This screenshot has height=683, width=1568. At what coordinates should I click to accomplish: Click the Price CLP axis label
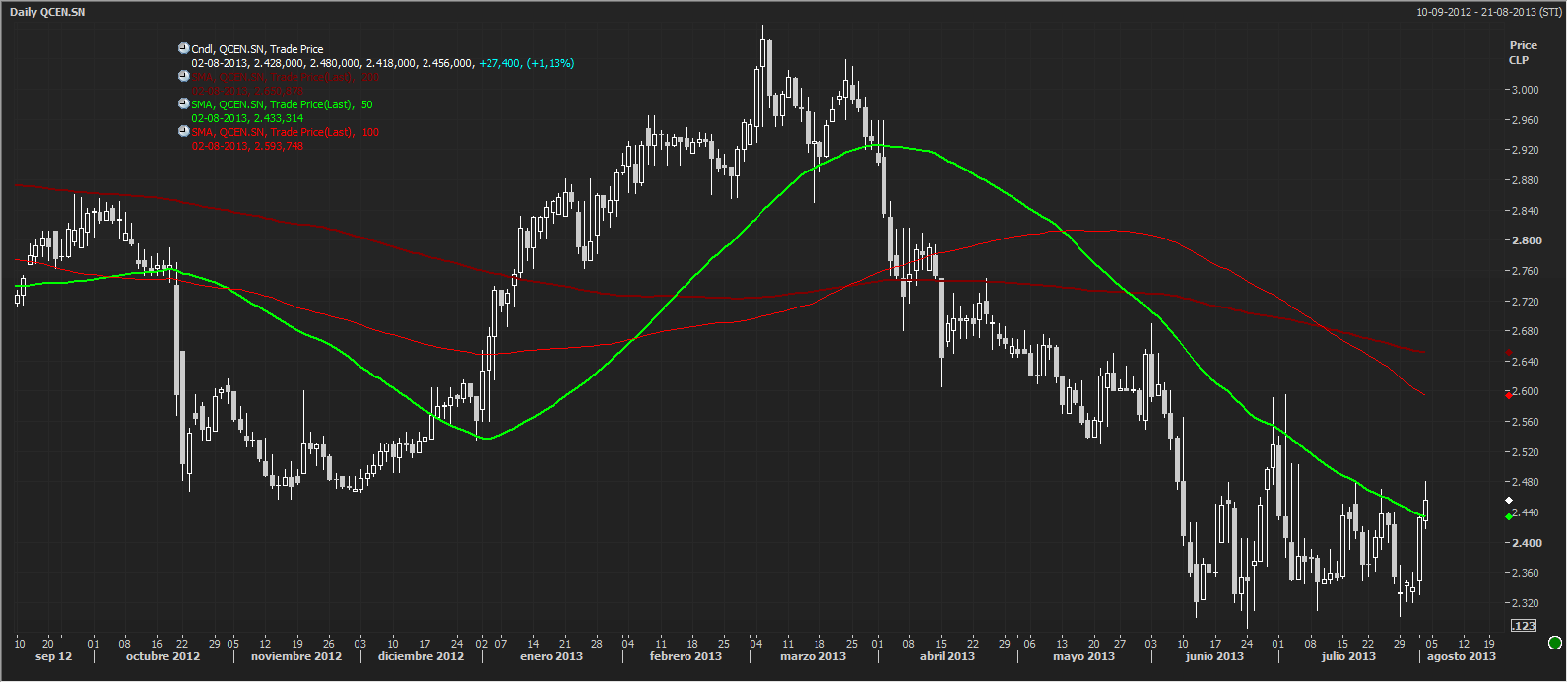(x=1523, y=52)
